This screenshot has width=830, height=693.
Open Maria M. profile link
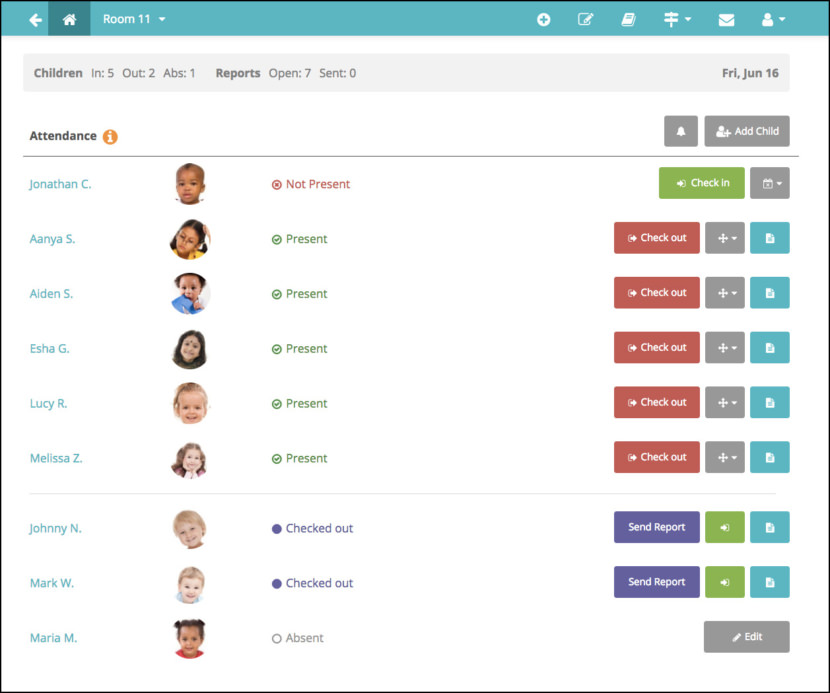53,638
